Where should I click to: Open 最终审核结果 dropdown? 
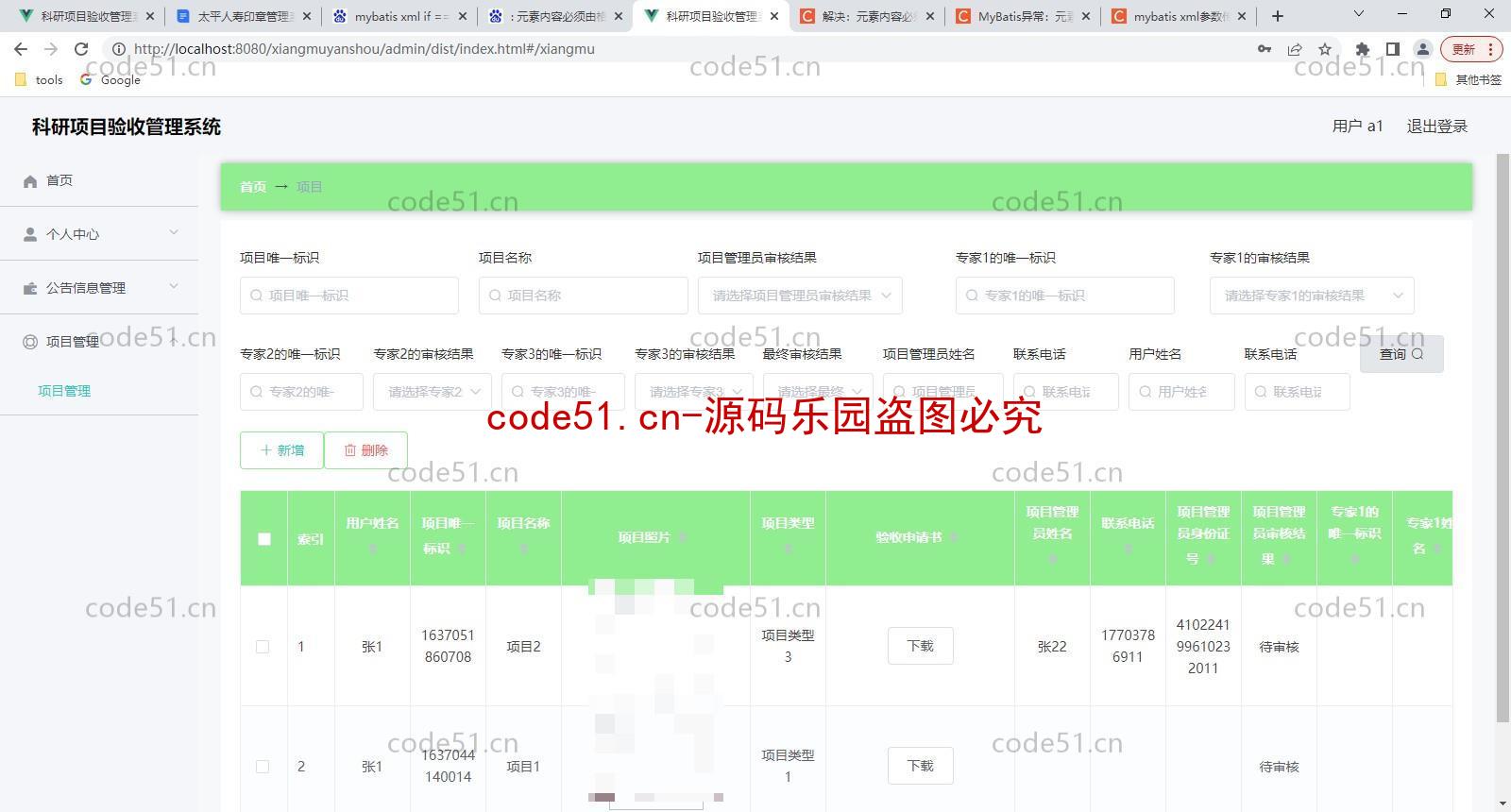[x=818, y=392]
